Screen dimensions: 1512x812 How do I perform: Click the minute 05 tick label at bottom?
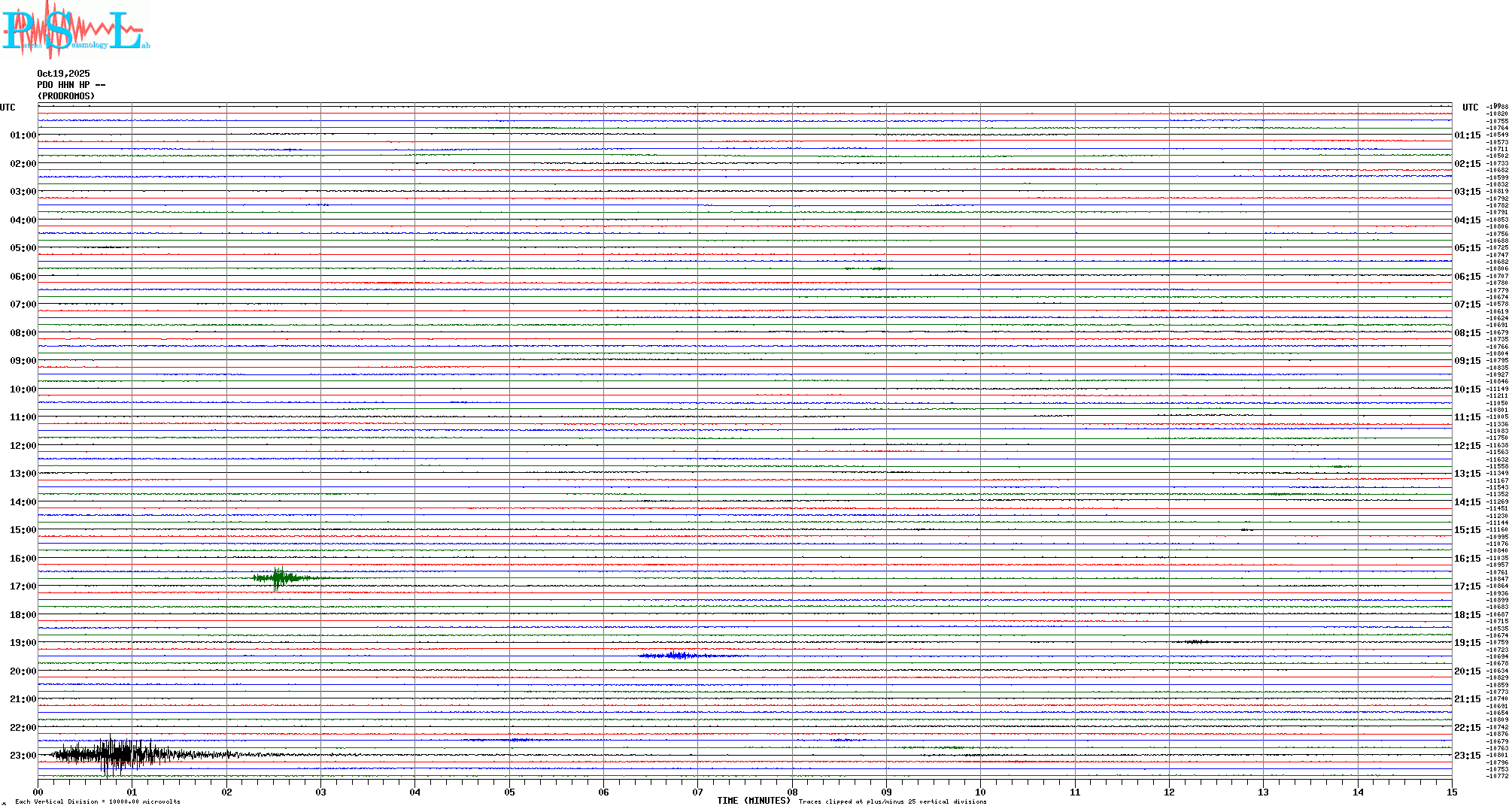pyautogui.click(x=509, y=792)
